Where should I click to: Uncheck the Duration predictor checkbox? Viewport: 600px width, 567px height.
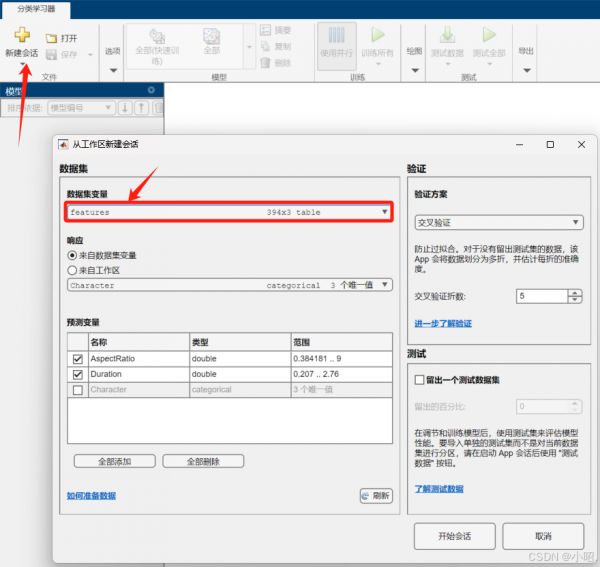(x=78, y=374)
